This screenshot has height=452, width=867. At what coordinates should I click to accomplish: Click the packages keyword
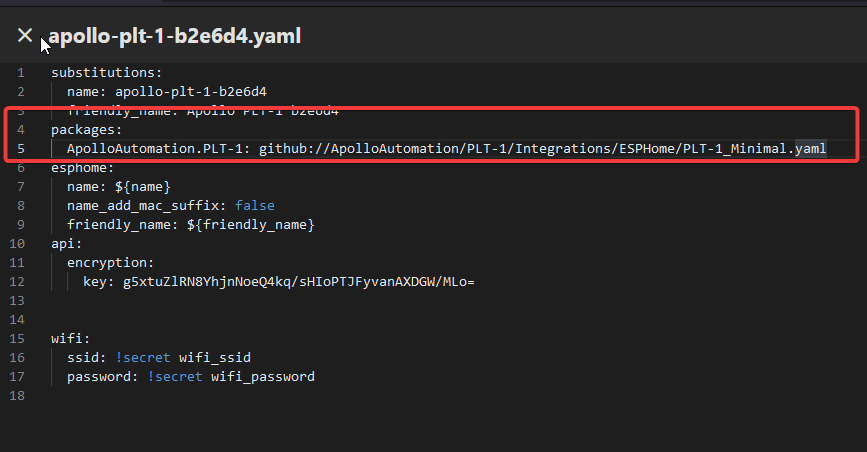86,130
